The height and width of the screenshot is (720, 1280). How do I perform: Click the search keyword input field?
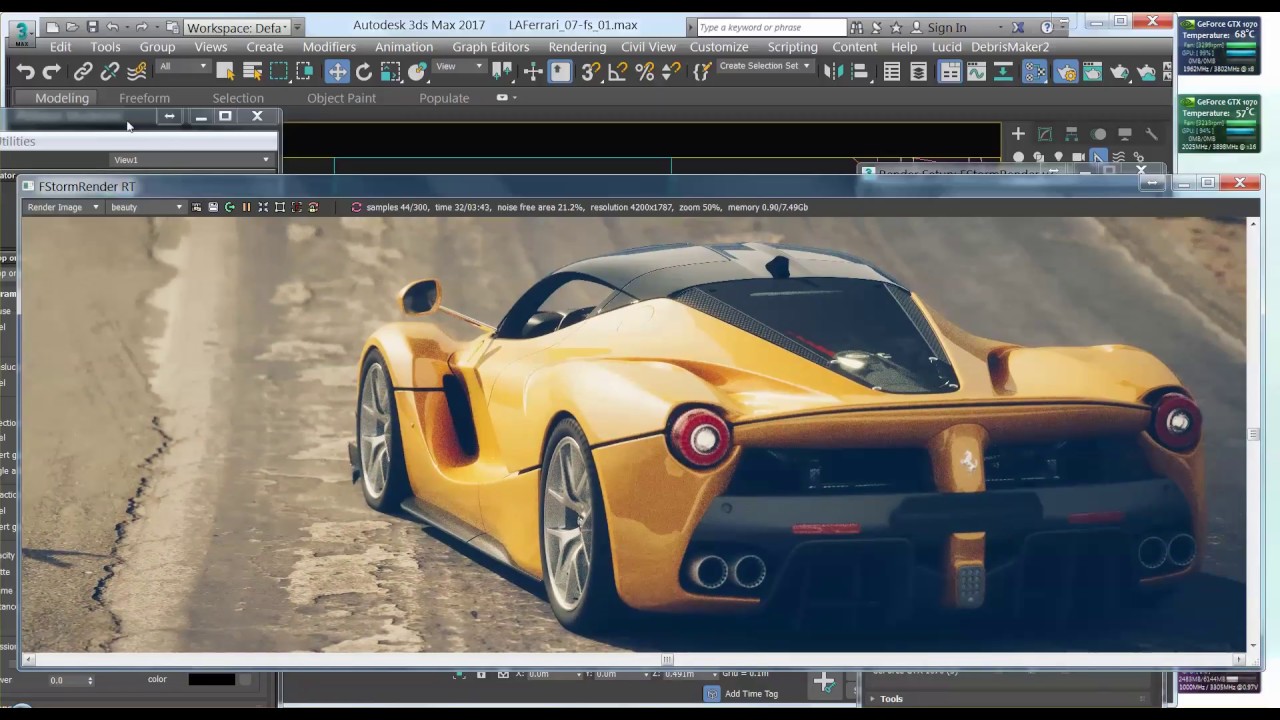771,27
